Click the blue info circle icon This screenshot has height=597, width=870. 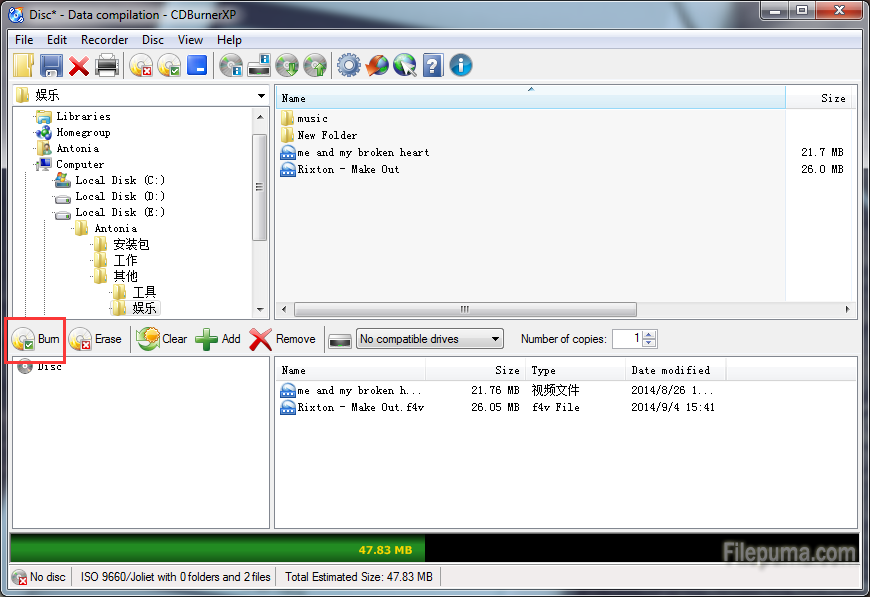tap(461, 66)
